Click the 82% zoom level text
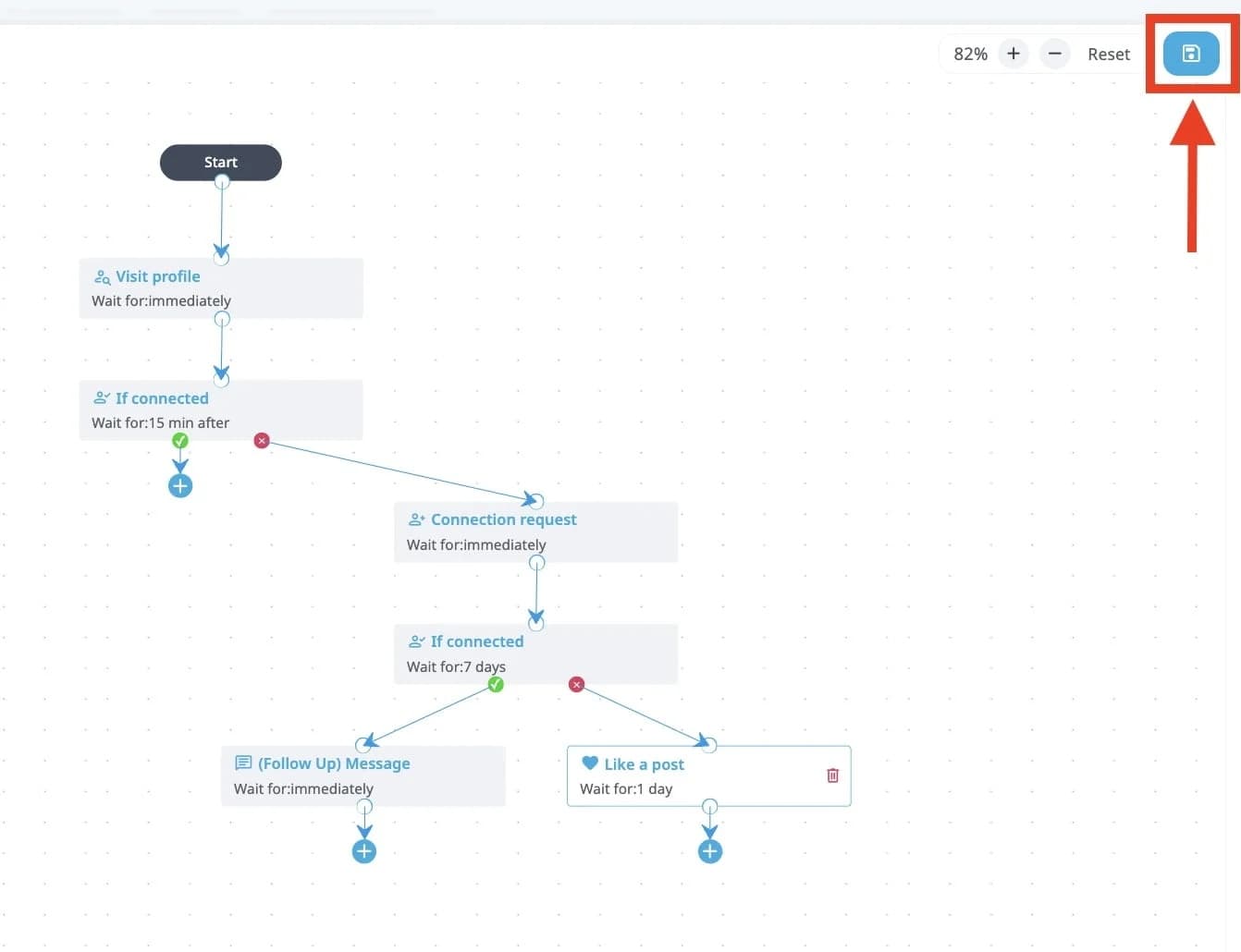This screenshot has height=952, width=1241. tap(971, 55)
